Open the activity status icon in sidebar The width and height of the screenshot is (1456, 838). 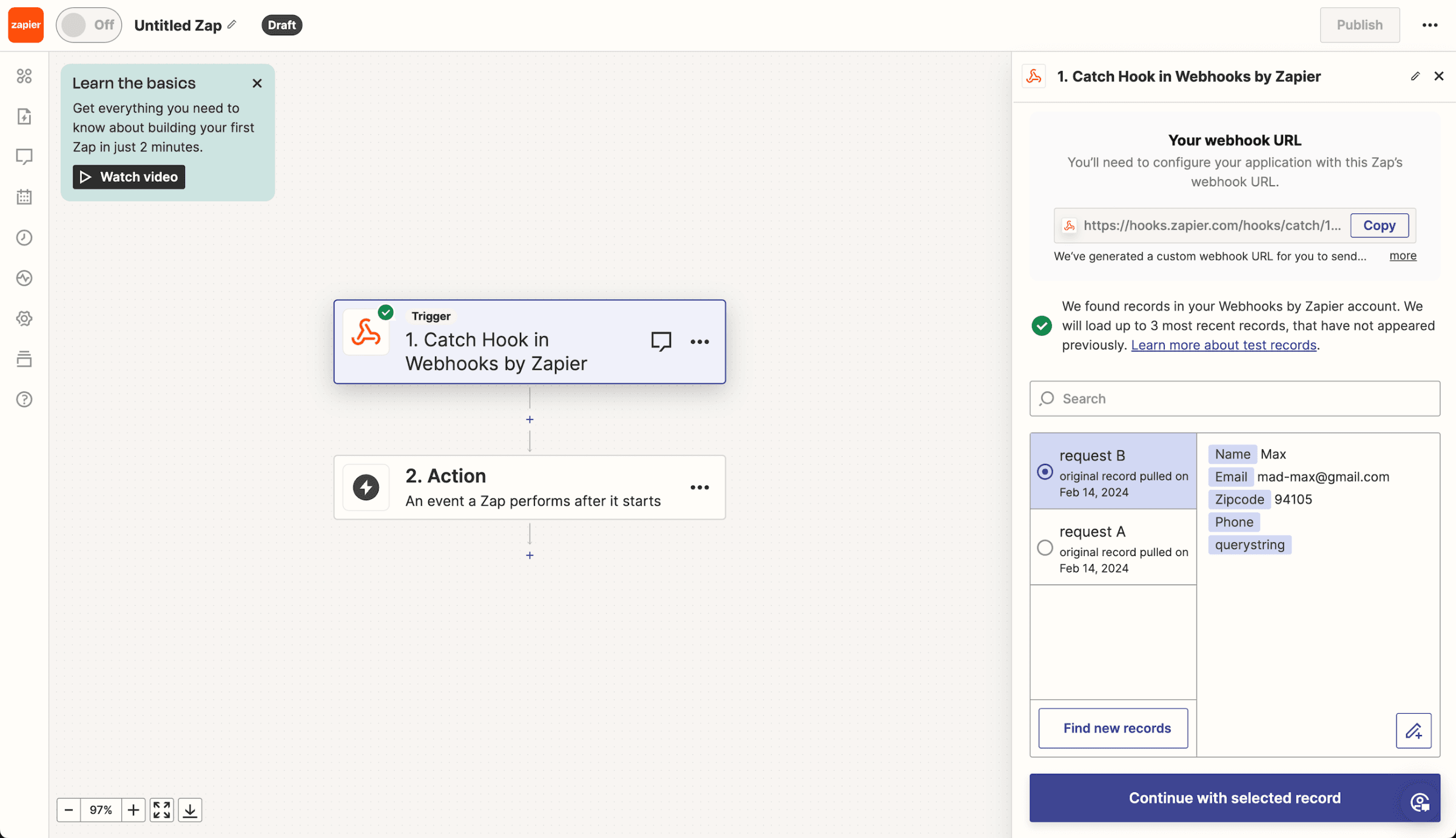24,278
